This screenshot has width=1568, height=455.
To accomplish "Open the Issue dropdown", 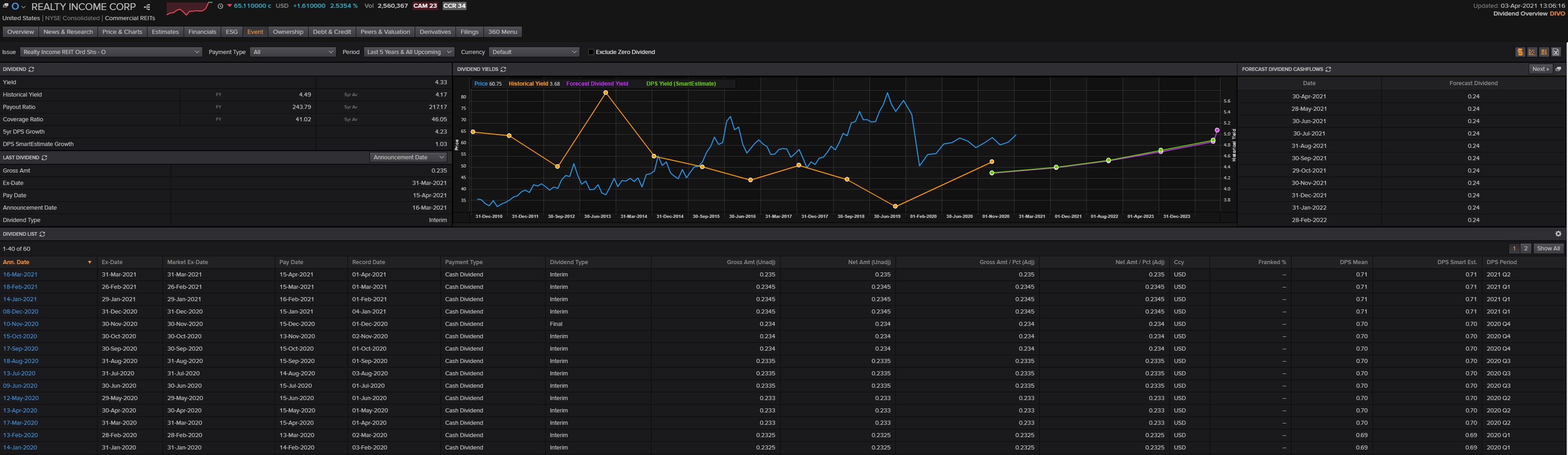I will 111,52.
